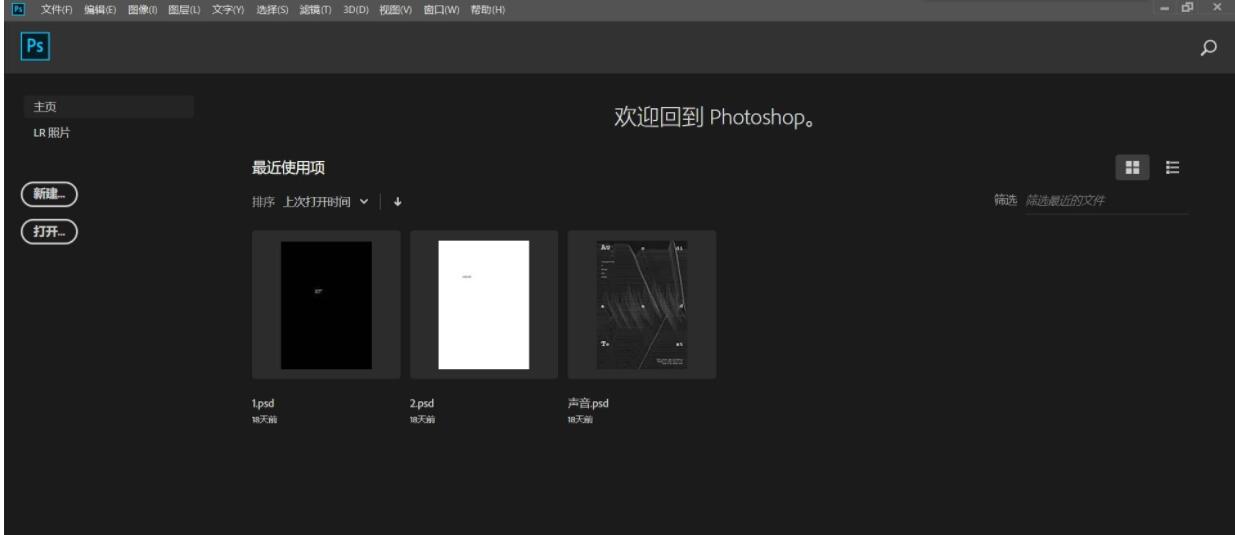Switch to list view of recents
This screenshot has width=1235, height=535.
pyautogui.click(x=1173, y=168)
